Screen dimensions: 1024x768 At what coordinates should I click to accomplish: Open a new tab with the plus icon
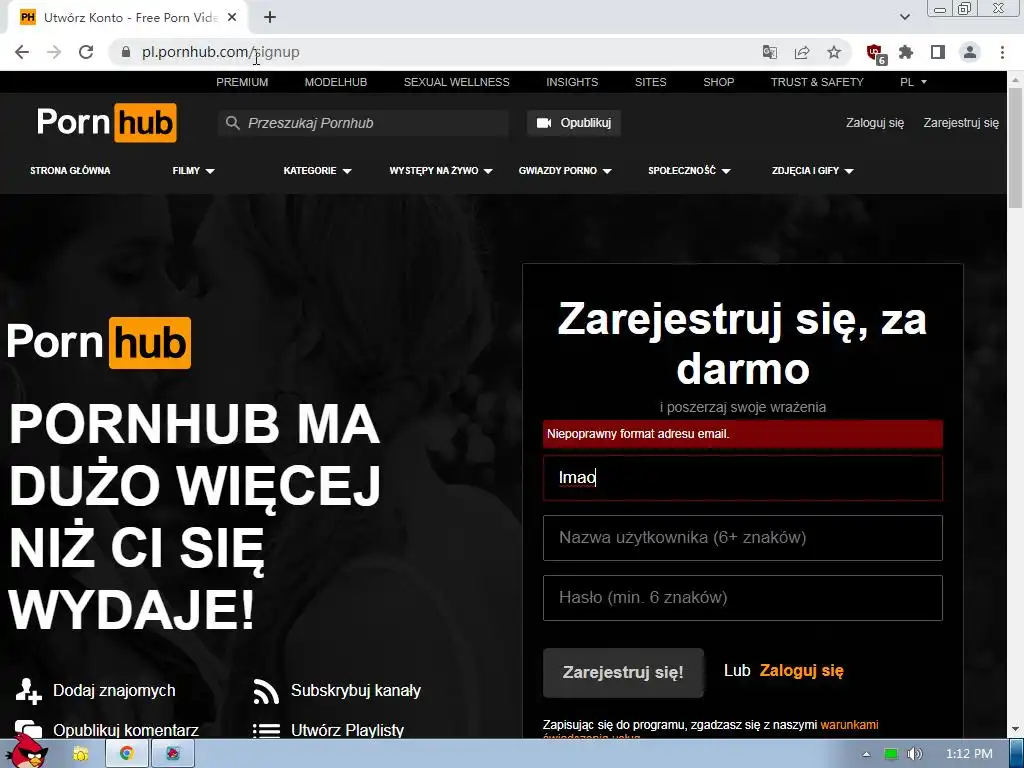[x=270, y=18]
